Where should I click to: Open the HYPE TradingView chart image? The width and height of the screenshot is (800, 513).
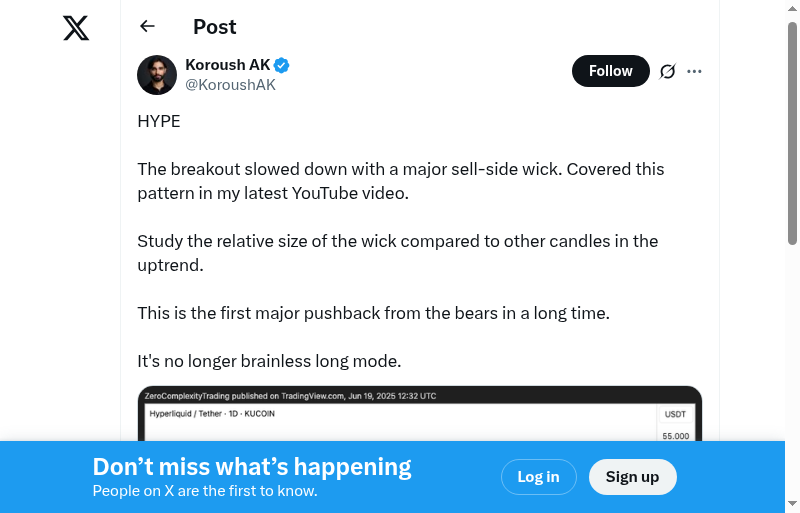click(419, 420)
